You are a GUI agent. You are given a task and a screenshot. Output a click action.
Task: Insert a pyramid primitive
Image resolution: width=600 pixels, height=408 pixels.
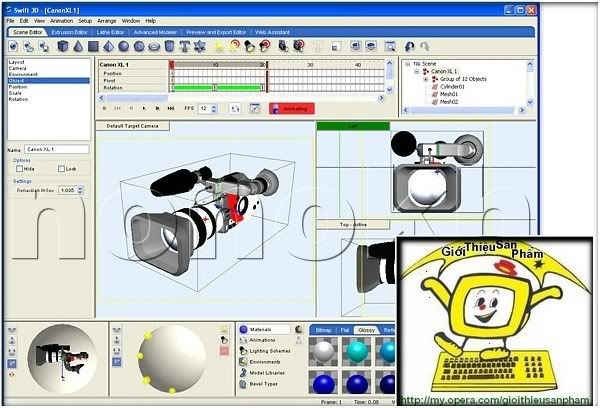click(109, 46)
